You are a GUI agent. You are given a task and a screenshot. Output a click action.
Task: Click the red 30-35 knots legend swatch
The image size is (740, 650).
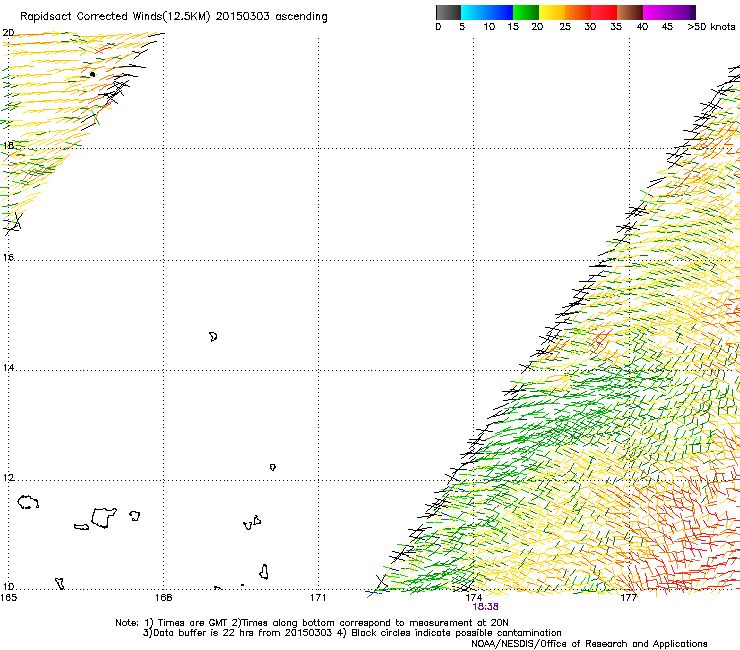(x=604, y=12)
